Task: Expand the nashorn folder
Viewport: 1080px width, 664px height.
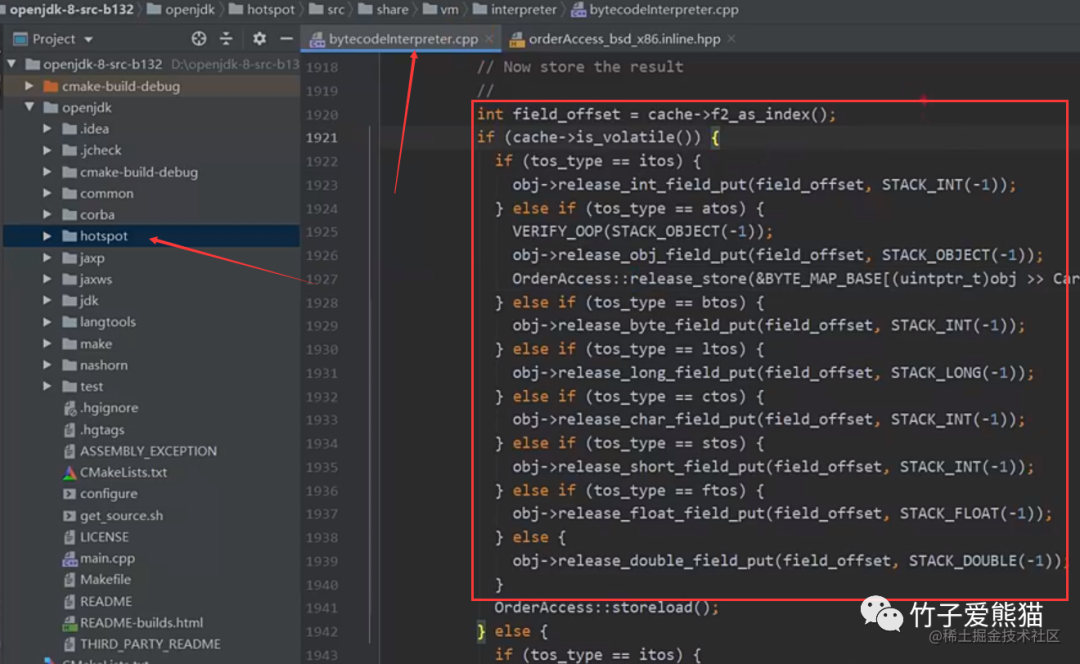Action: point(47,365)
